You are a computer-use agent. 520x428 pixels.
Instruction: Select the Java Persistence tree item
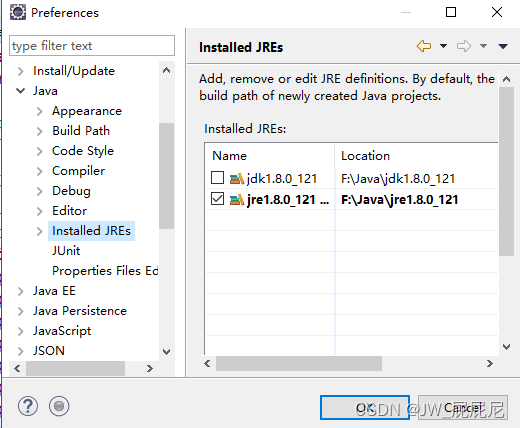pos(80,311)
